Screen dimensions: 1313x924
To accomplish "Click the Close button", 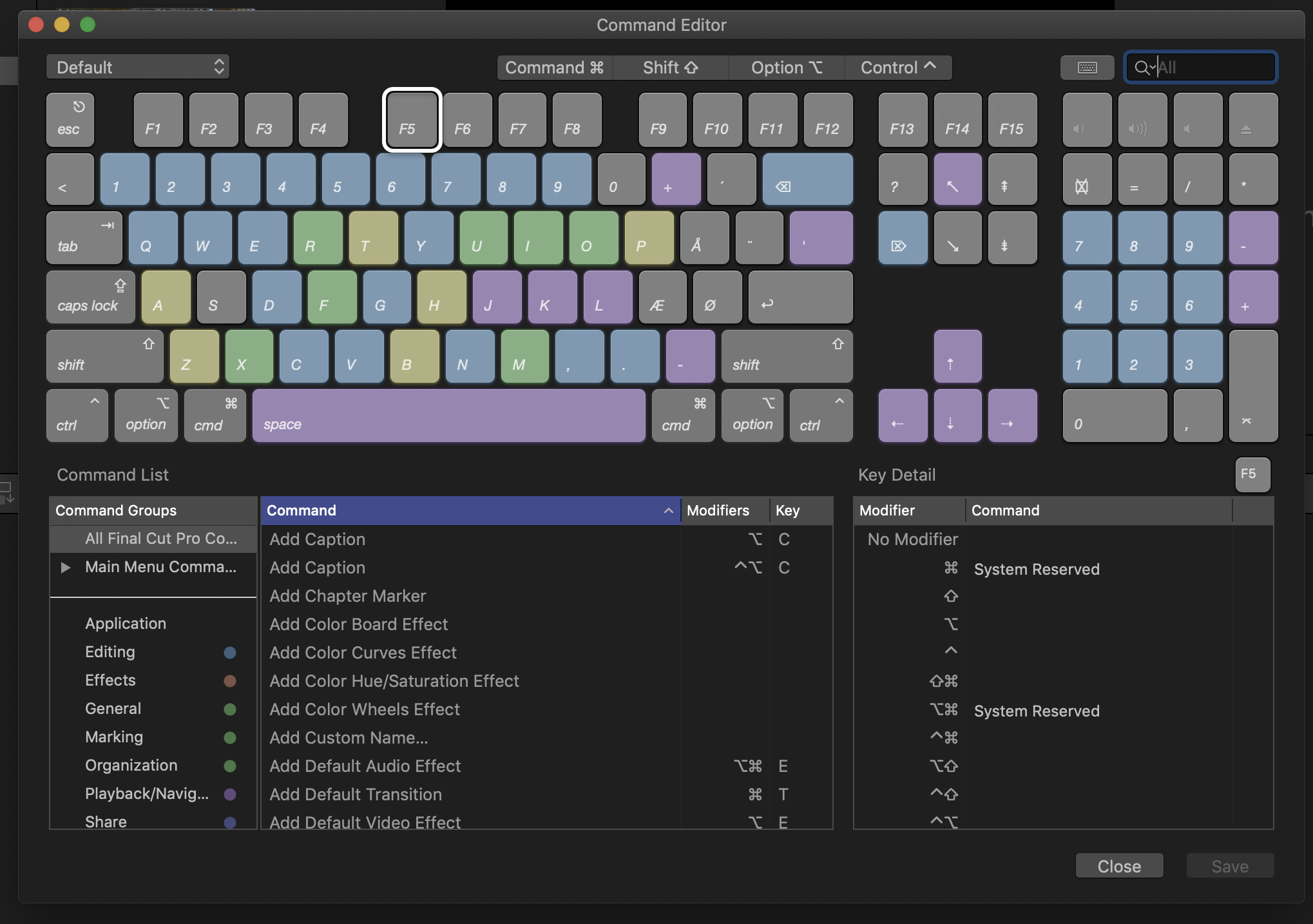I will click(x=1119, y=866).
